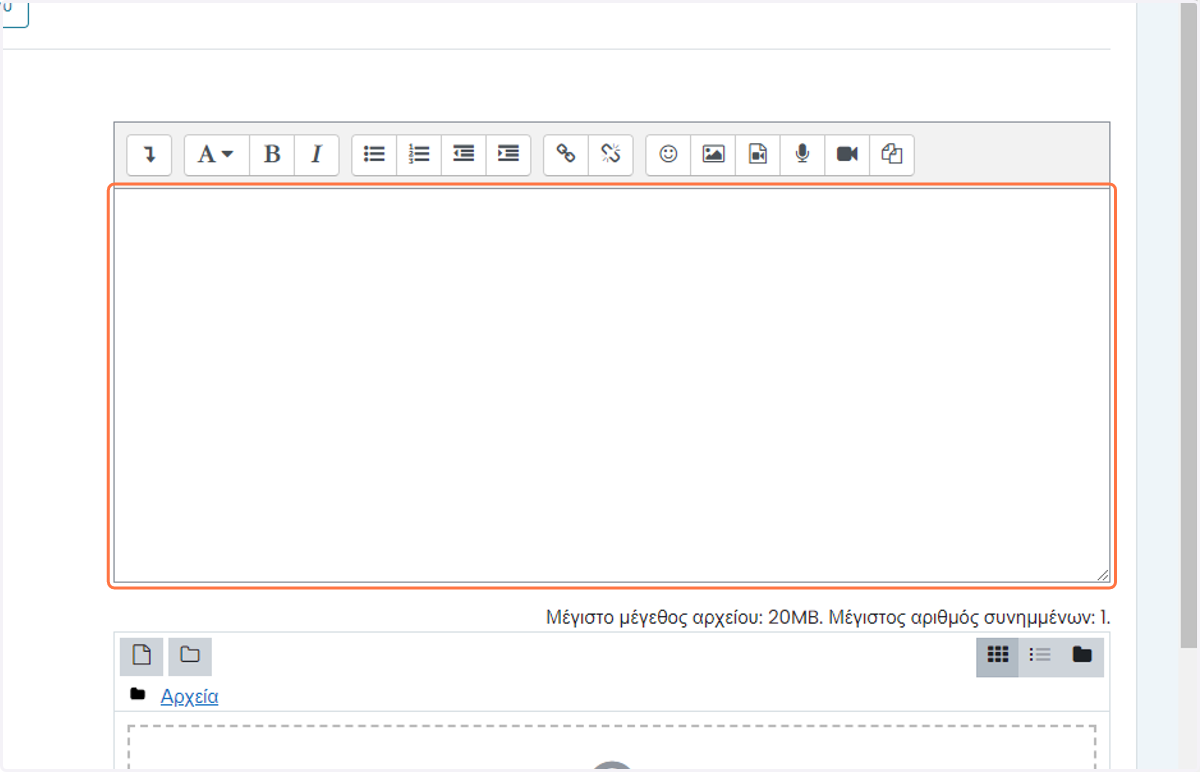
Task: Switch file view to icons grid
Action: click(x=997, y=656)
